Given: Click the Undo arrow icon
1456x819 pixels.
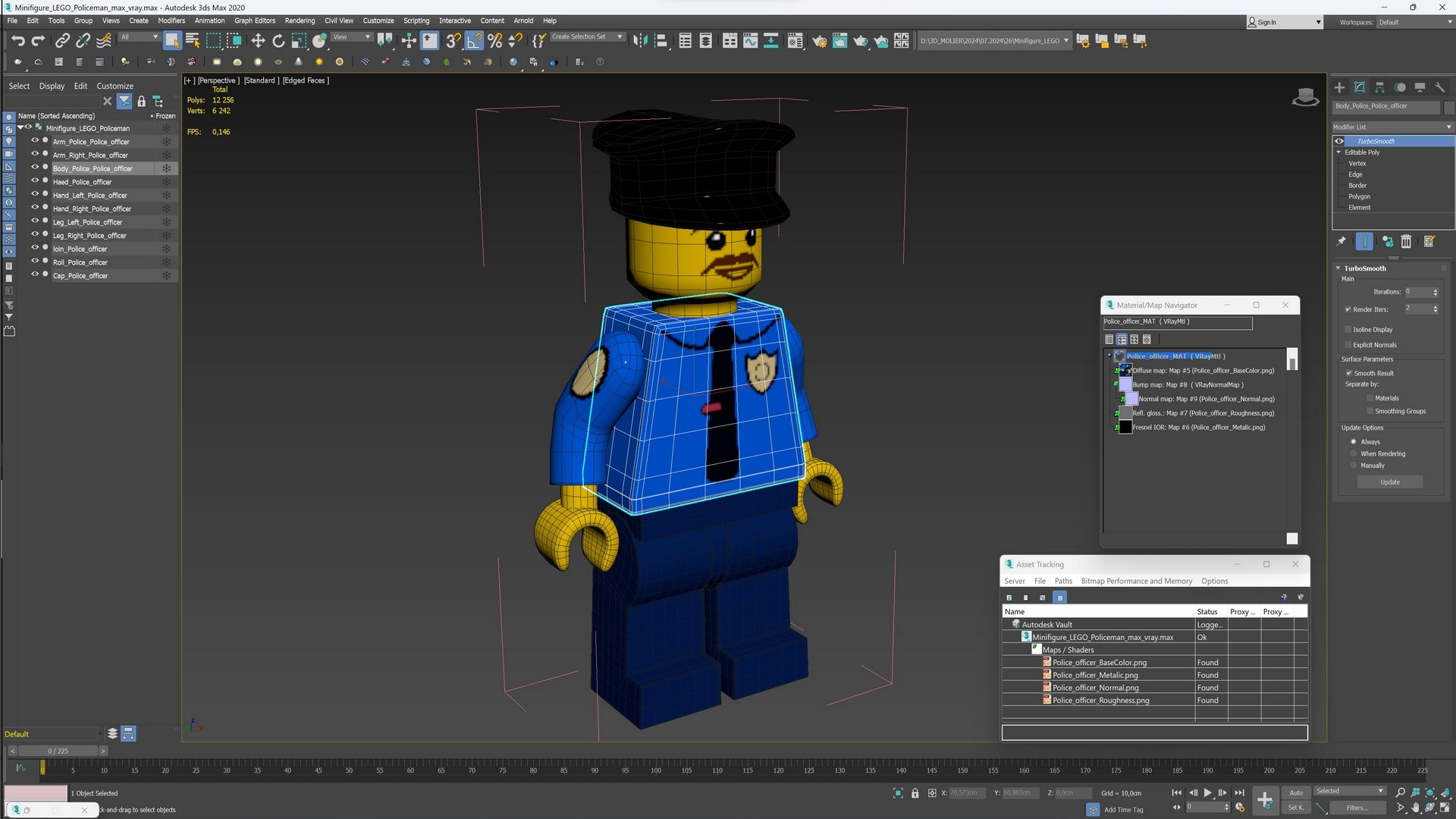Looking at the screenshot, I should point(18,41).
